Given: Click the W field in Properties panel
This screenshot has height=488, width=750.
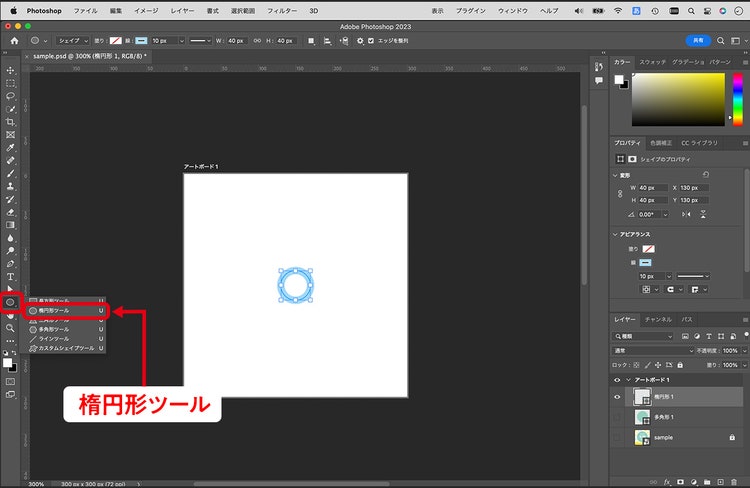Looking at the screenshot, I should pos(653,188).
